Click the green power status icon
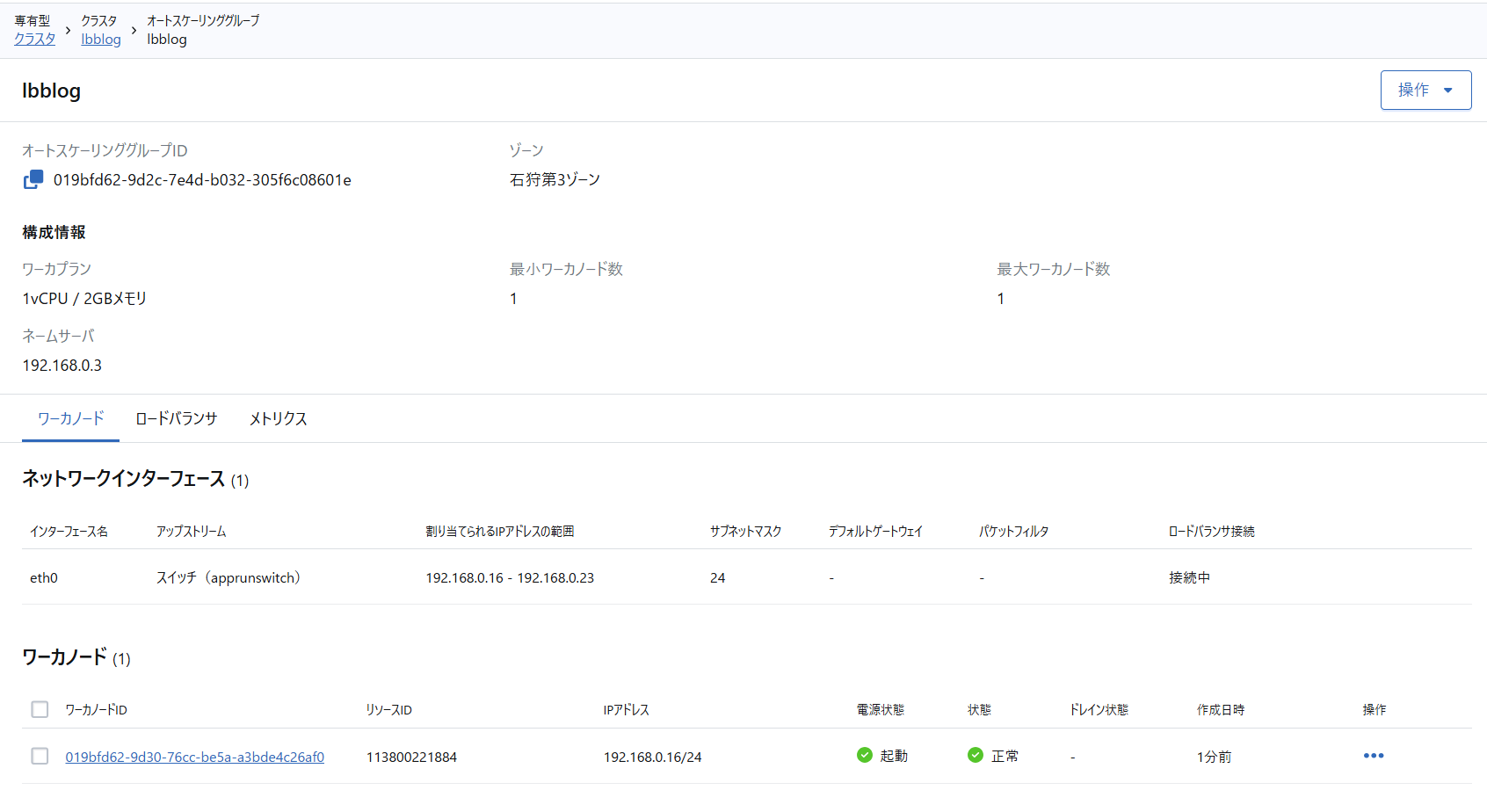This screenshot has height=812, width=1487. tap(864, 755)
